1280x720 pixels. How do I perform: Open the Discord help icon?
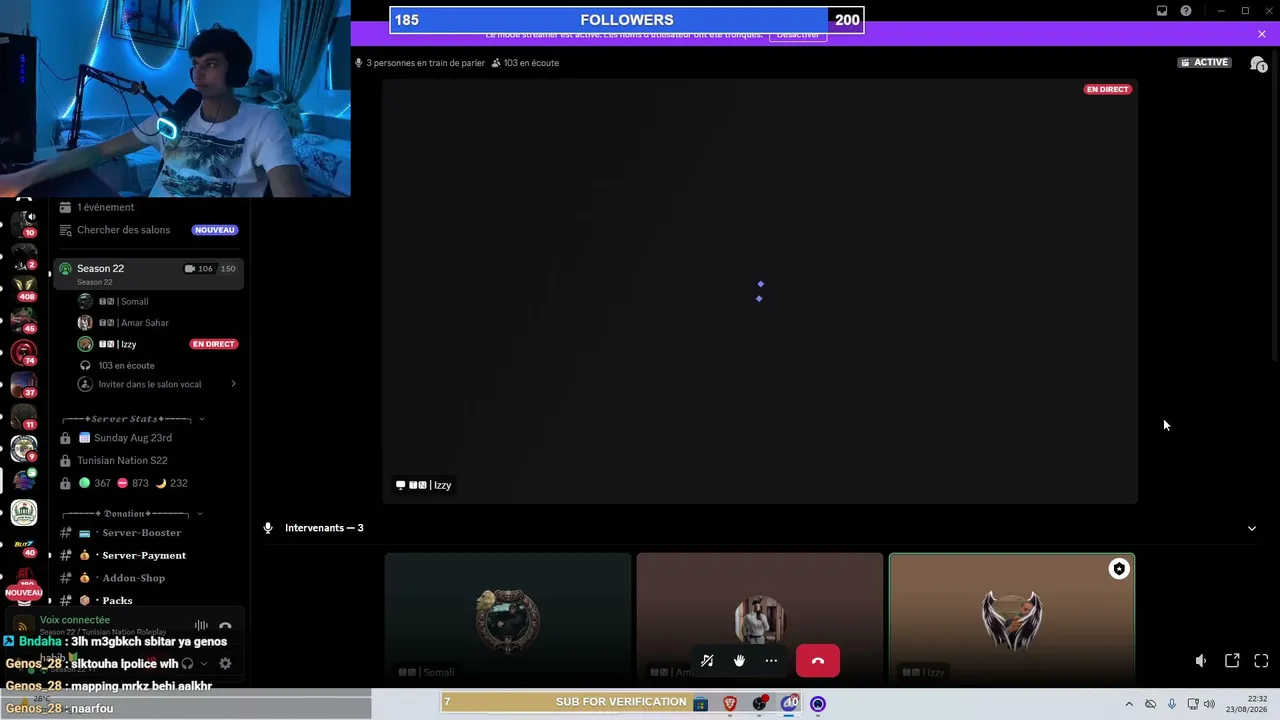point(1186,11)
